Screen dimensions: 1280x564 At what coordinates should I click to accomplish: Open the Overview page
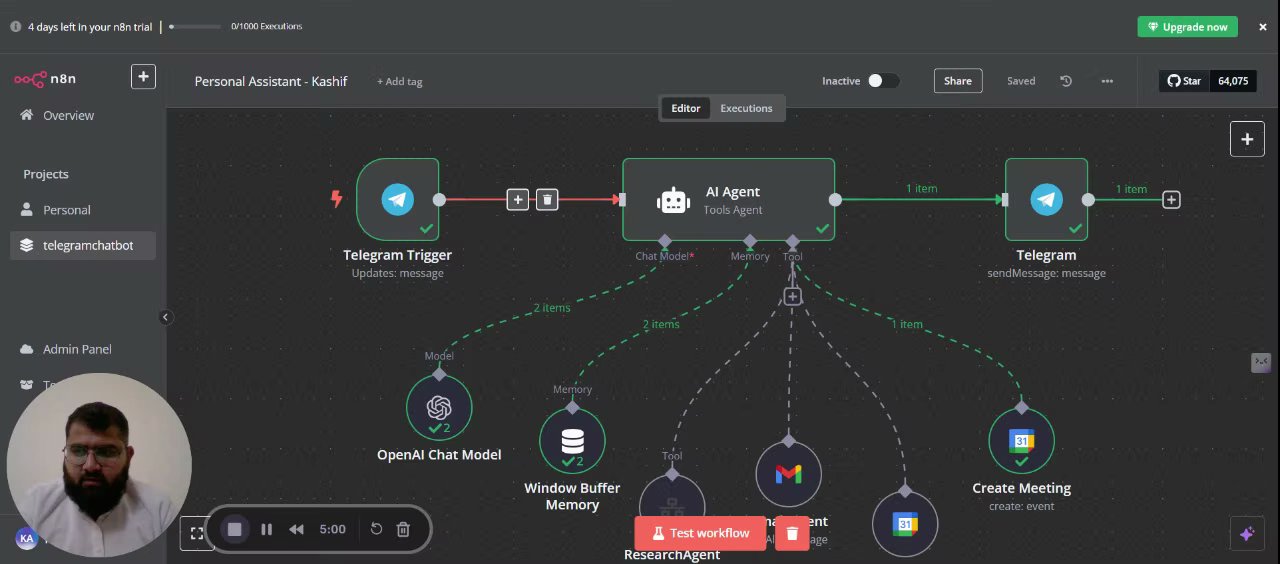[x=57, y=116]
